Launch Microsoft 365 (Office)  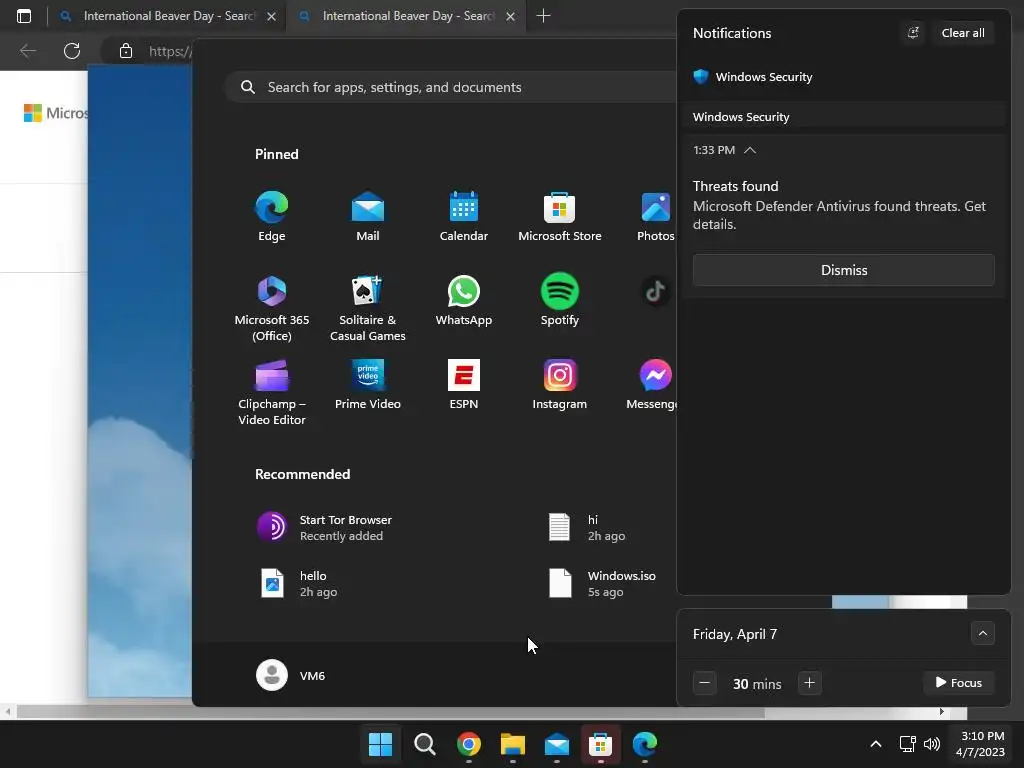click(x=272, y=307)
